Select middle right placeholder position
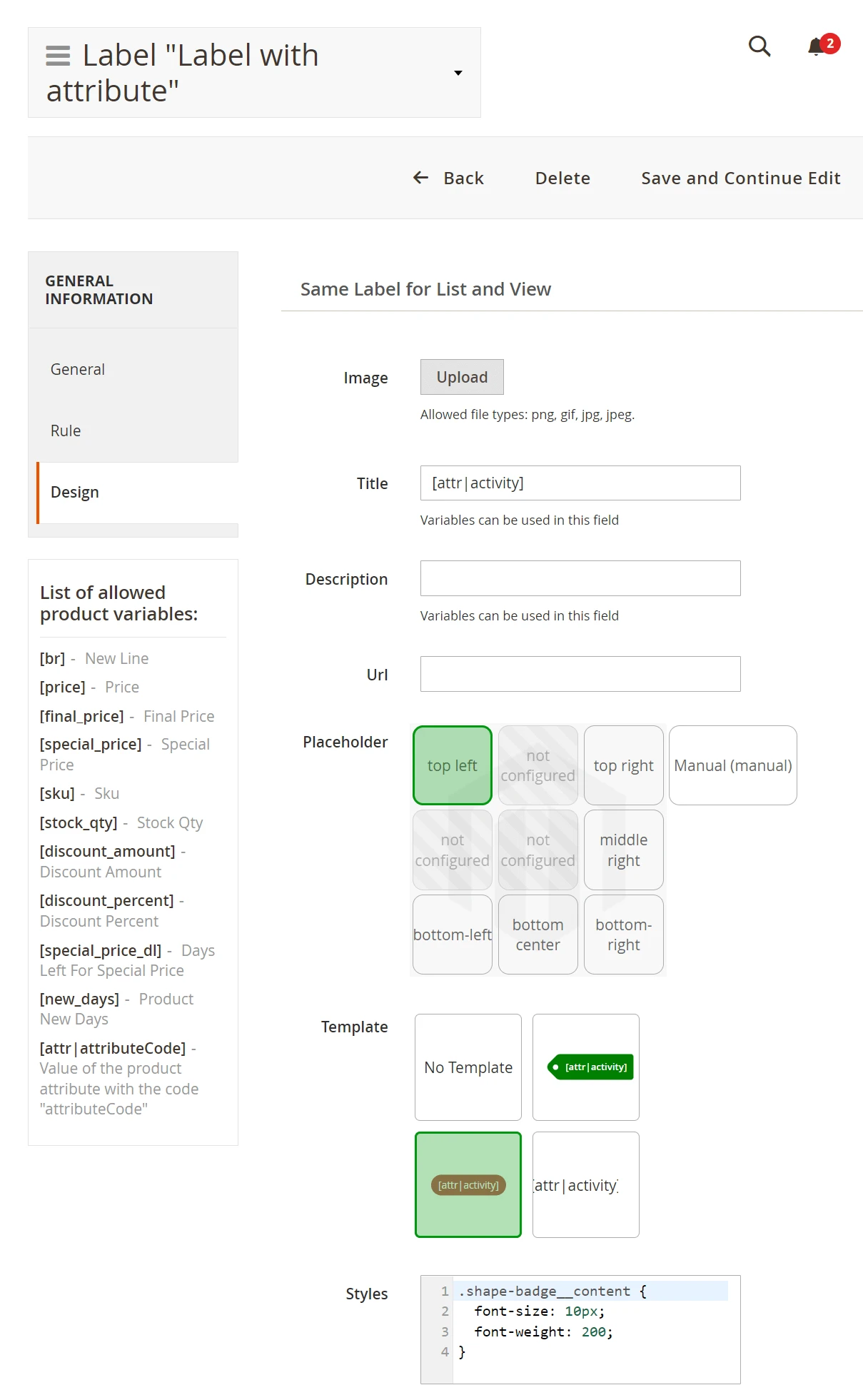863x1400 pixels. click(x=623, y=850)
